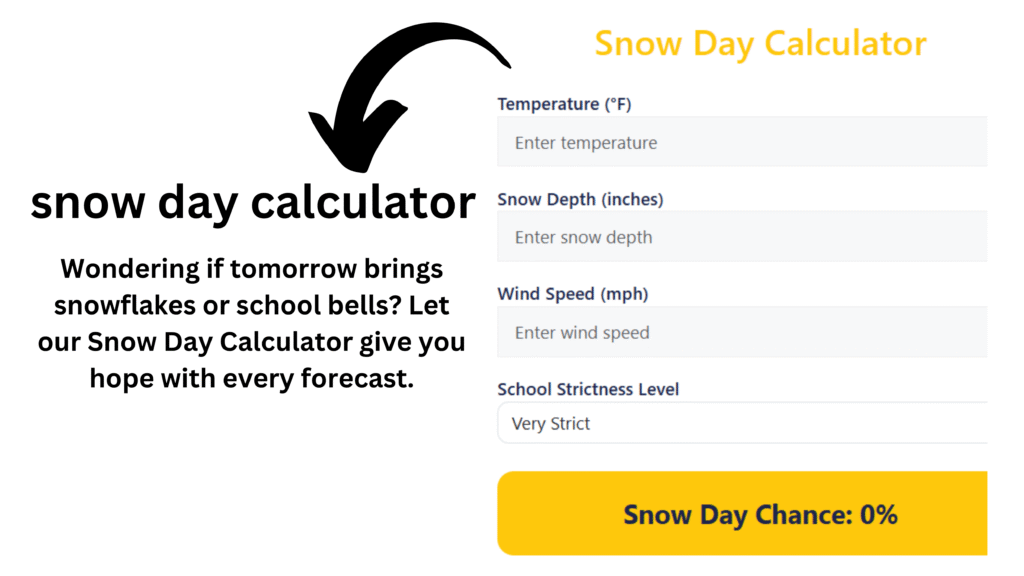Click the Temperature input field
1024x576 pixels.
pos(742,142)
